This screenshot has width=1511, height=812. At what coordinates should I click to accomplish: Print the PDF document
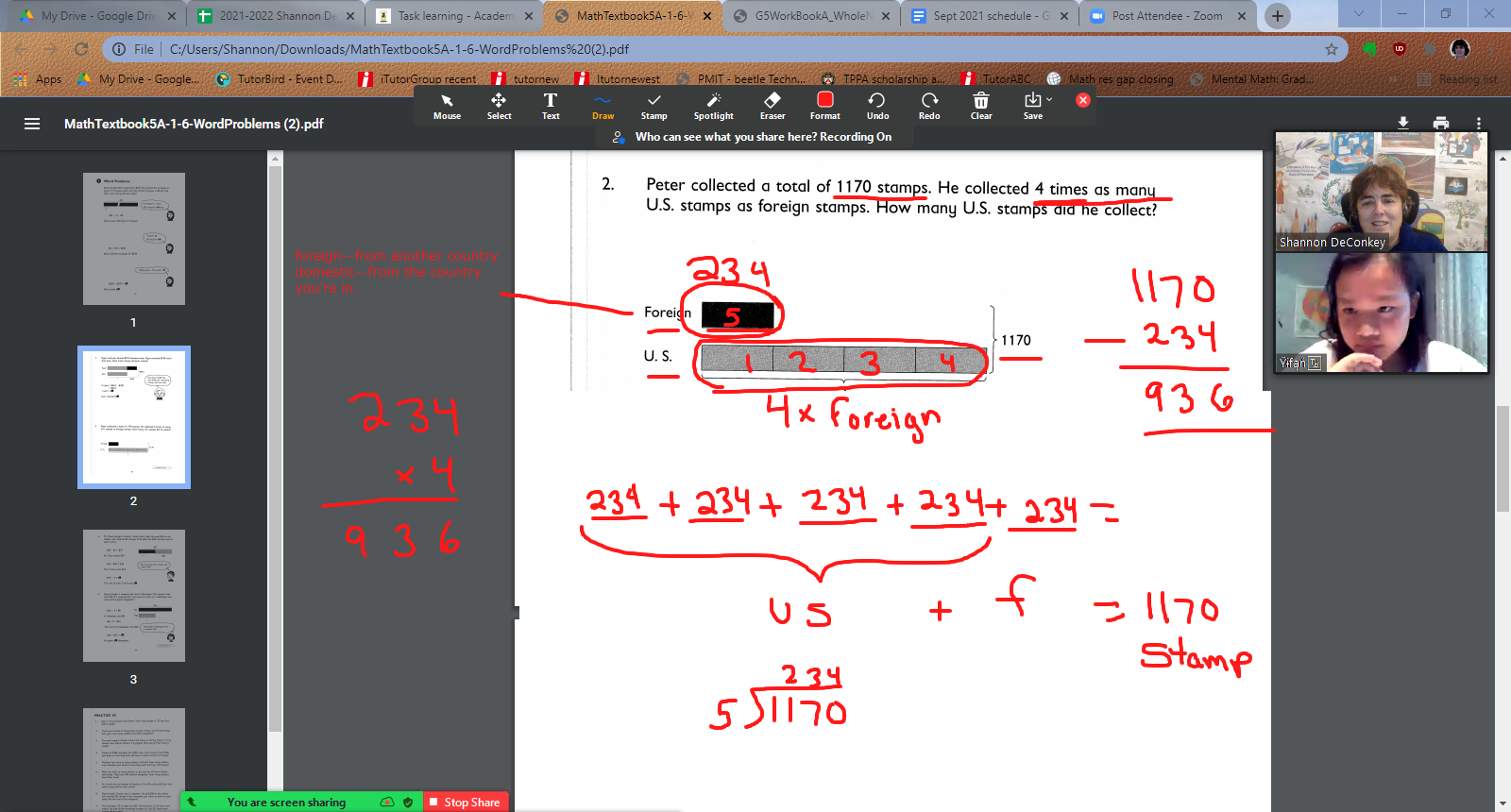click(1441, 123)
